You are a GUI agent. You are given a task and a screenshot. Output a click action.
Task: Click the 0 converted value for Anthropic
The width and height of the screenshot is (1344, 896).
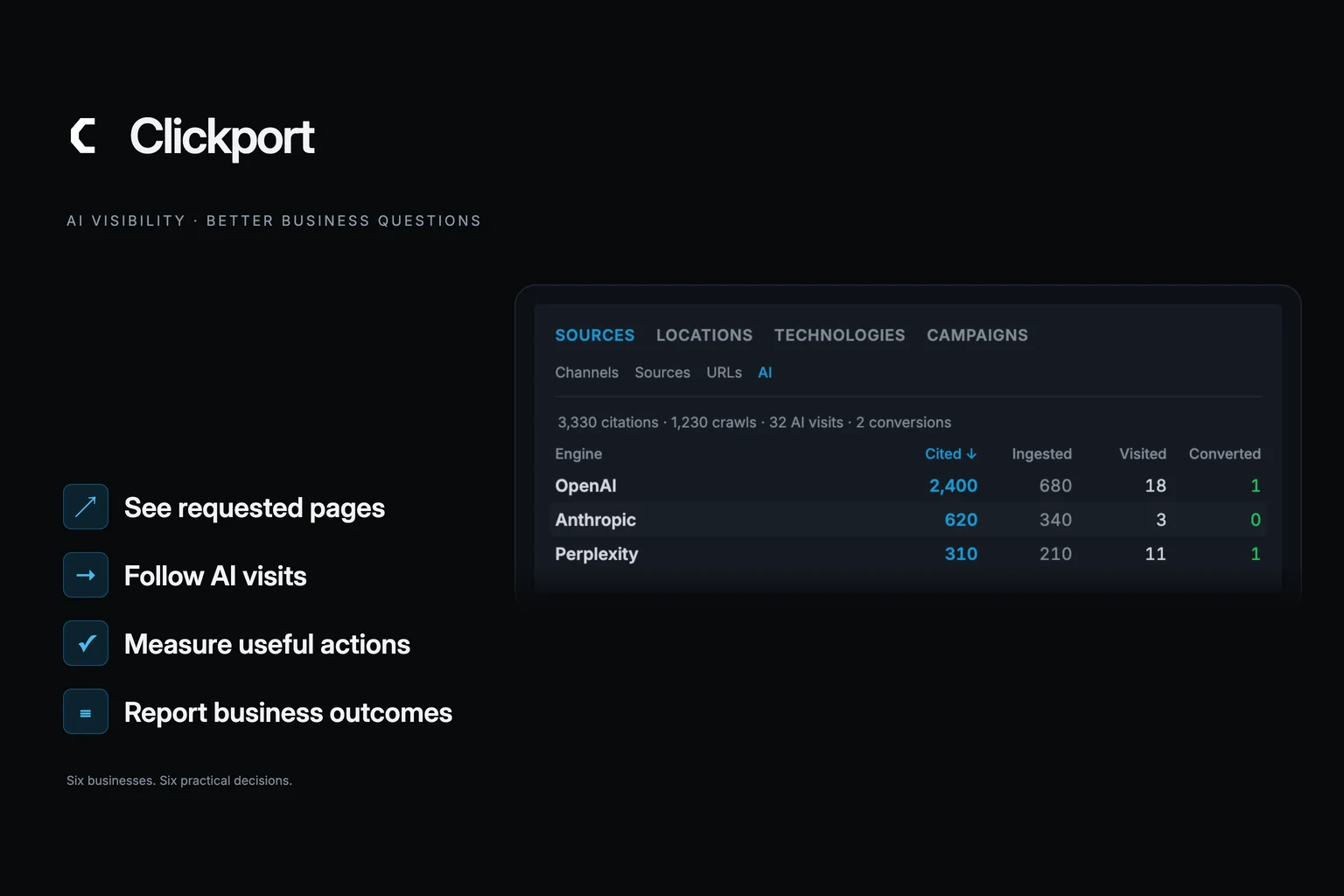tap(1256, 520)
